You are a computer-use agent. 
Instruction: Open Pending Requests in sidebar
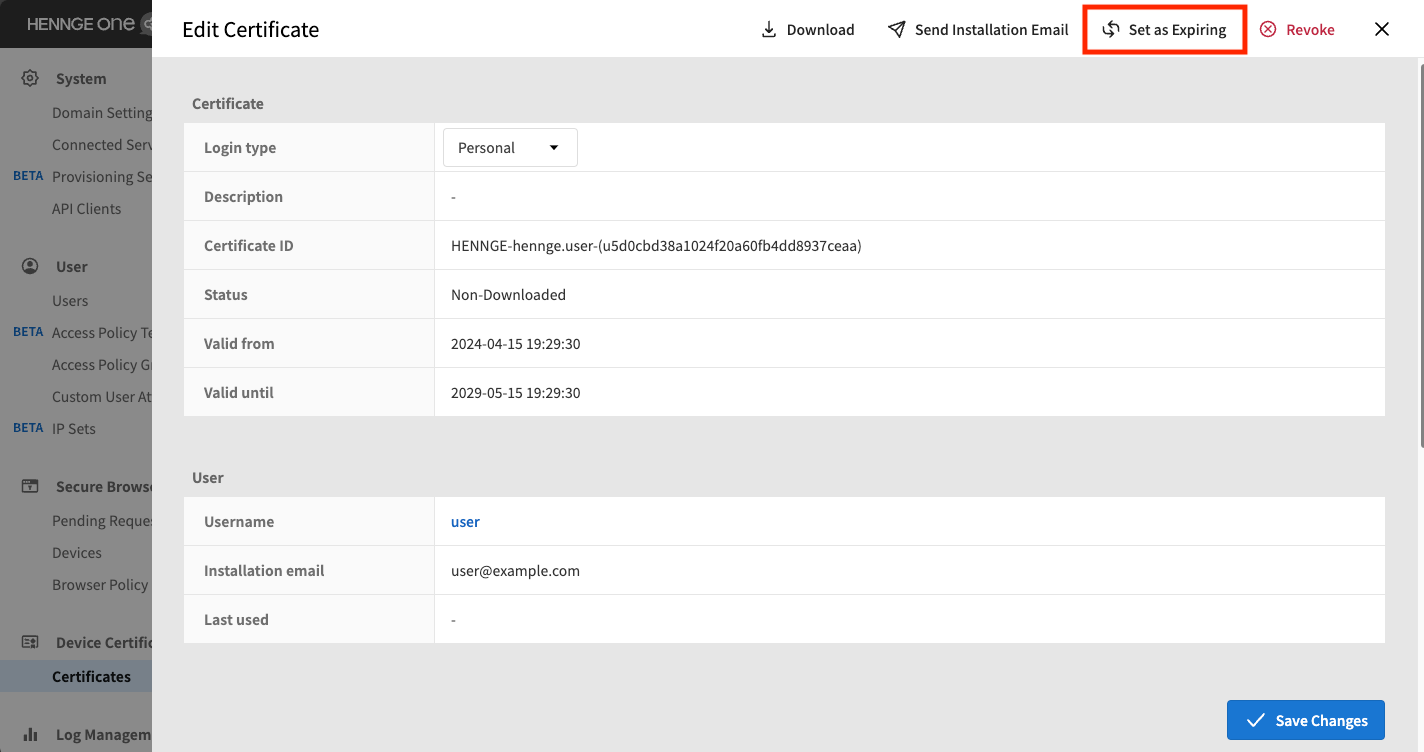click(x=102, y=521)
